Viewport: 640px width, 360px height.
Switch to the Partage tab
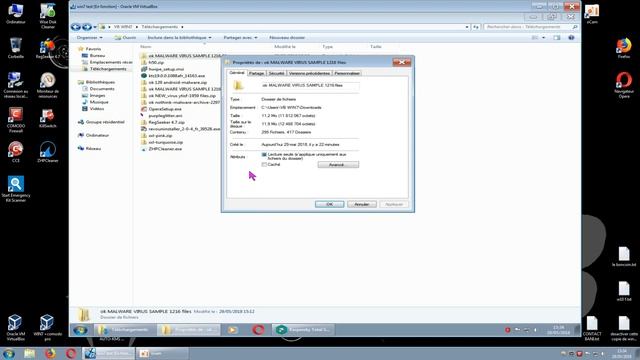(x=256, y=73)
